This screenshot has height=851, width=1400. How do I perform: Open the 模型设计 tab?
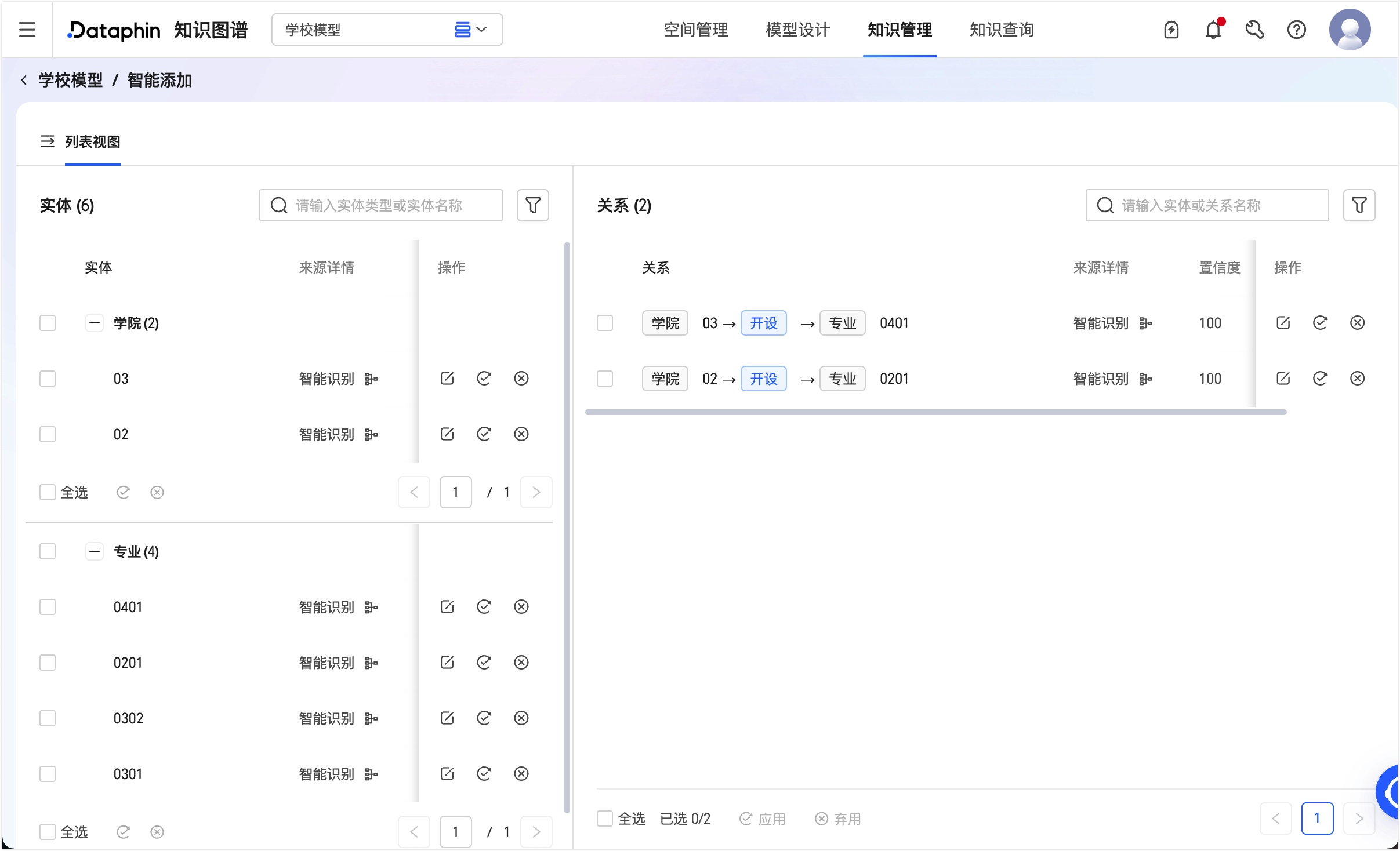tap(797, 30)
